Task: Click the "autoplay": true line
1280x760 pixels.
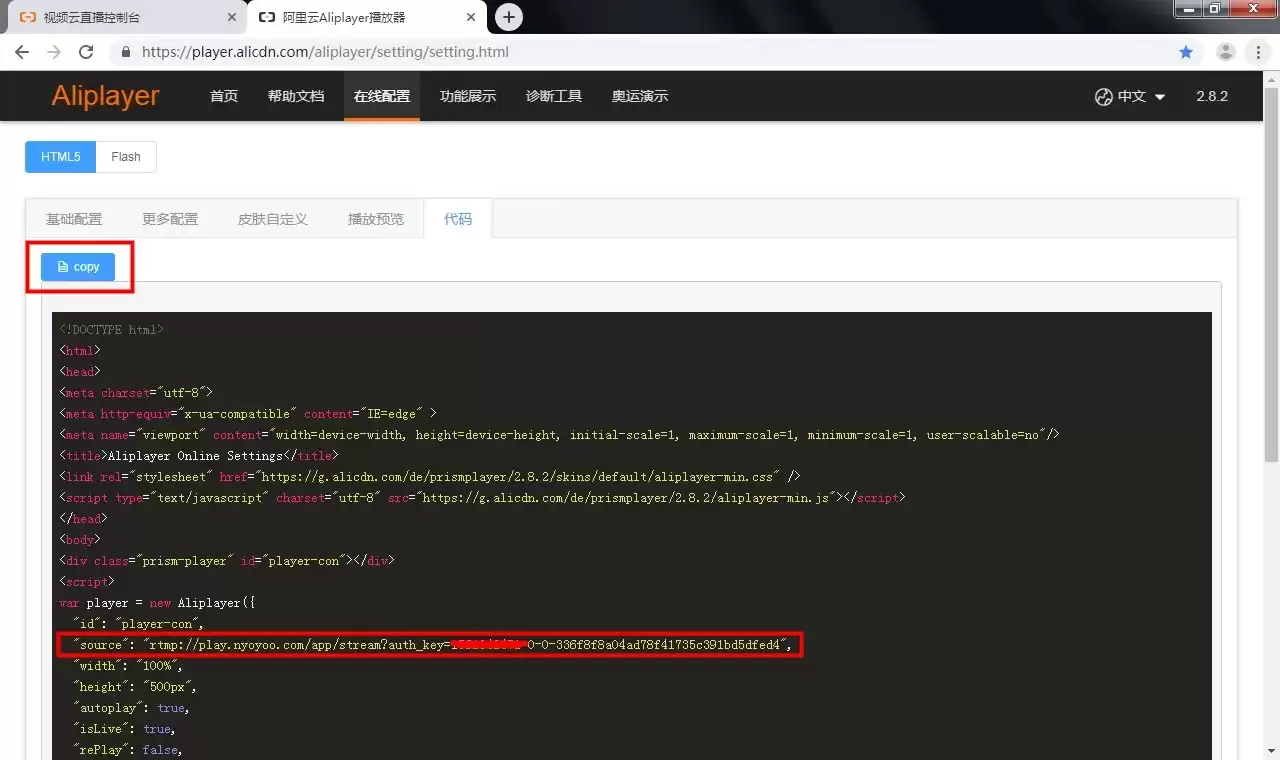Action: point(130,708)
